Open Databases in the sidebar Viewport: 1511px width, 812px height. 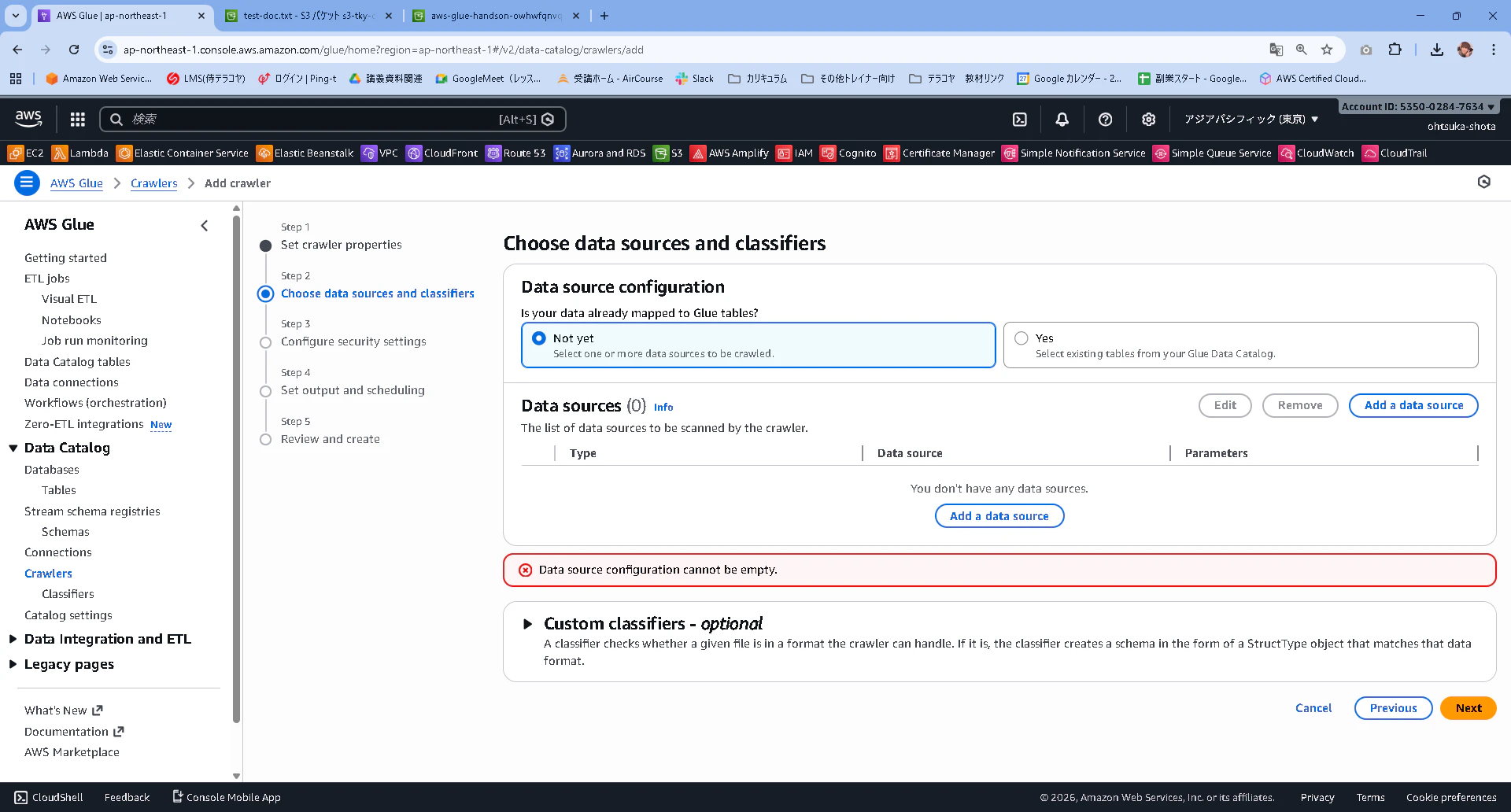coord(52,470)
